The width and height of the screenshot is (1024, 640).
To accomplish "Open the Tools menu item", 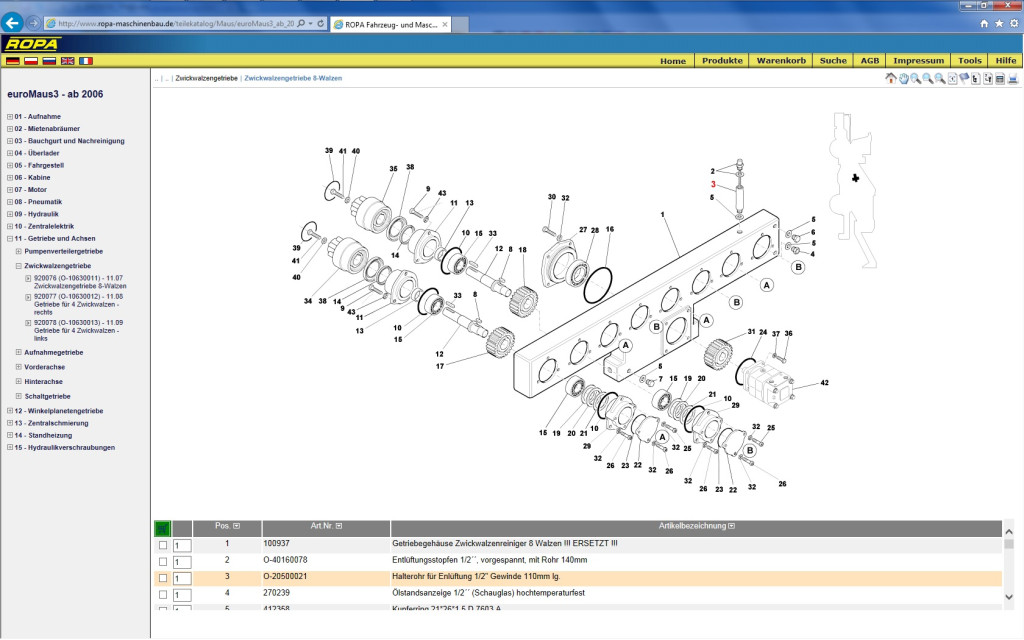I will click(x=970, y=61).
